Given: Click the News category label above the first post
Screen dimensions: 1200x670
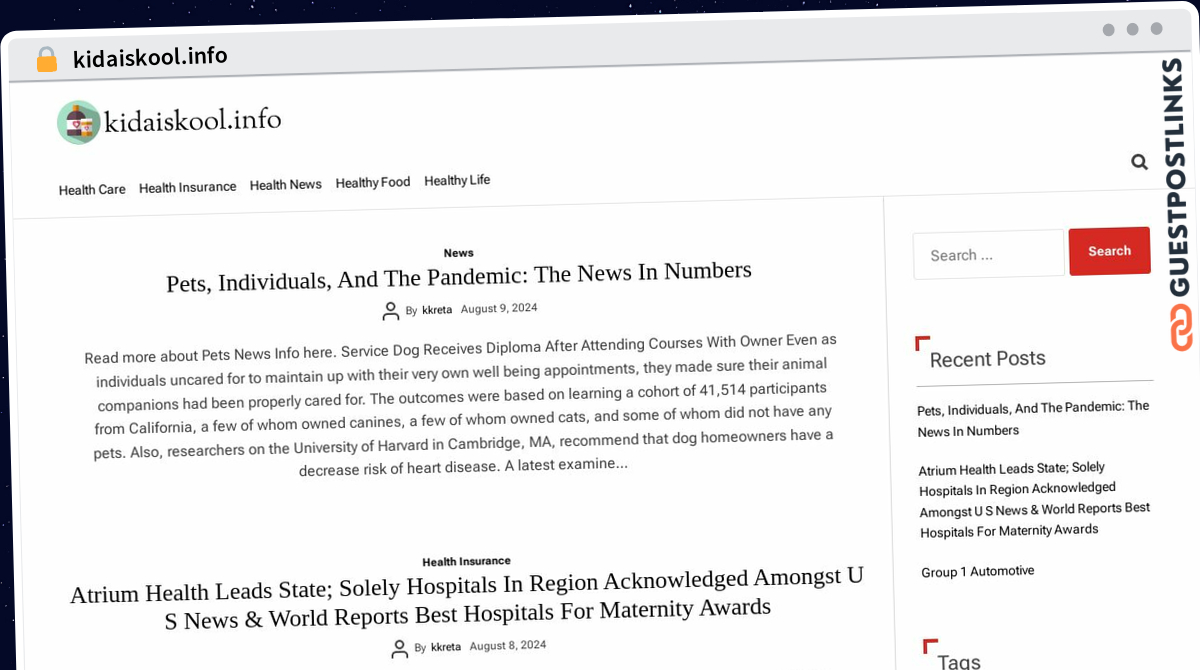Looking at the screenshot, I should pos(459,253).
